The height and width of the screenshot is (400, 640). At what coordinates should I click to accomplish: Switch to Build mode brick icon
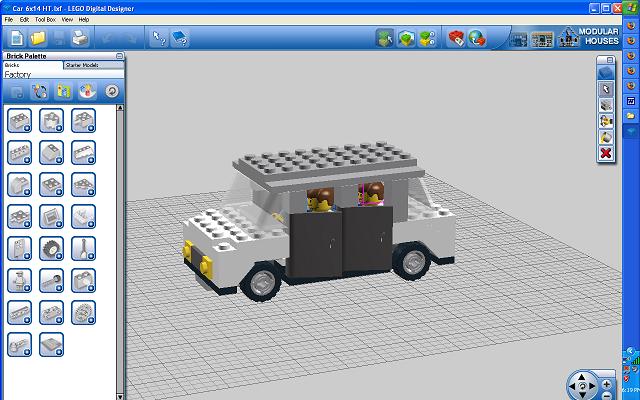point(384,38)
